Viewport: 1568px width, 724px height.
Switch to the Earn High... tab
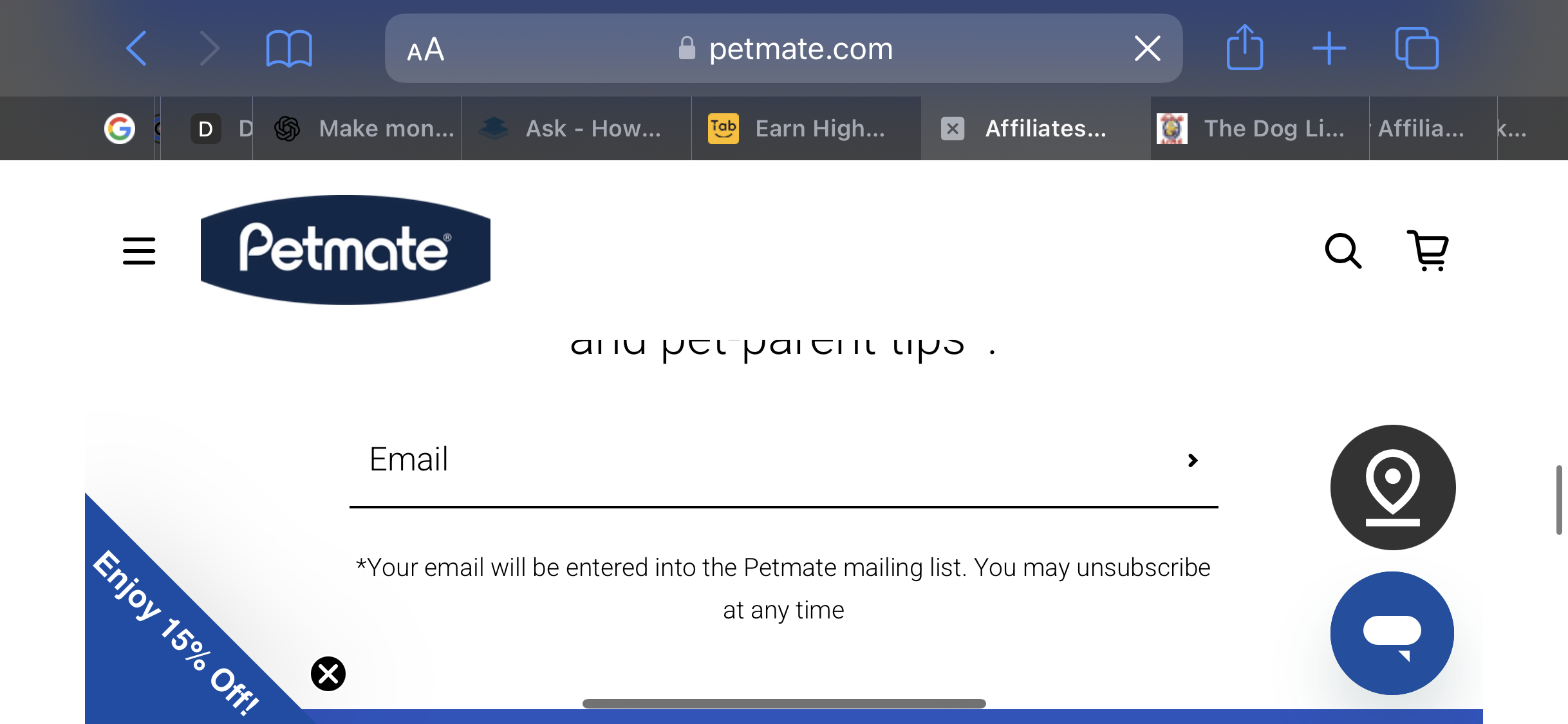pyautogui.click(x=806, y=129)
